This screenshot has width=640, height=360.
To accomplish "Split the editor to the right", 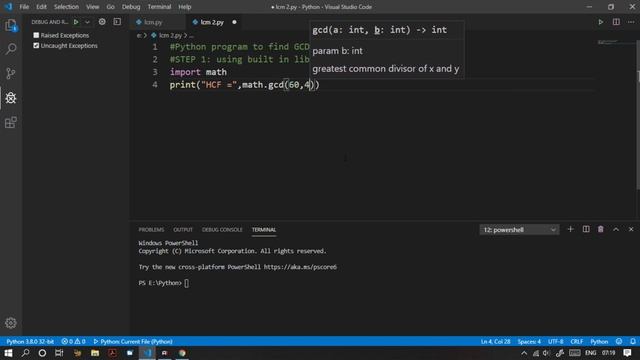I will (x=616, y=22).
